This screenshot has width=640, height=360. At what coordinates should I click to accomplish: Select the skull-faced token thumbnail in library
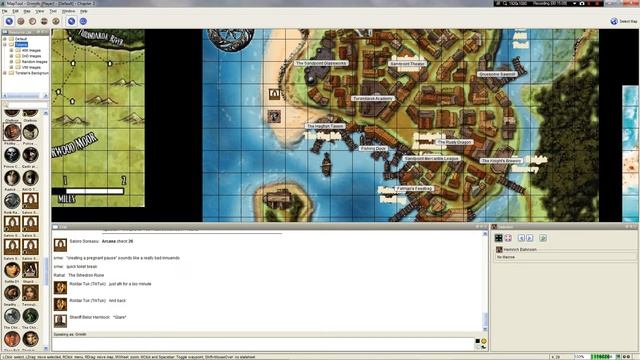click(12, 155)
